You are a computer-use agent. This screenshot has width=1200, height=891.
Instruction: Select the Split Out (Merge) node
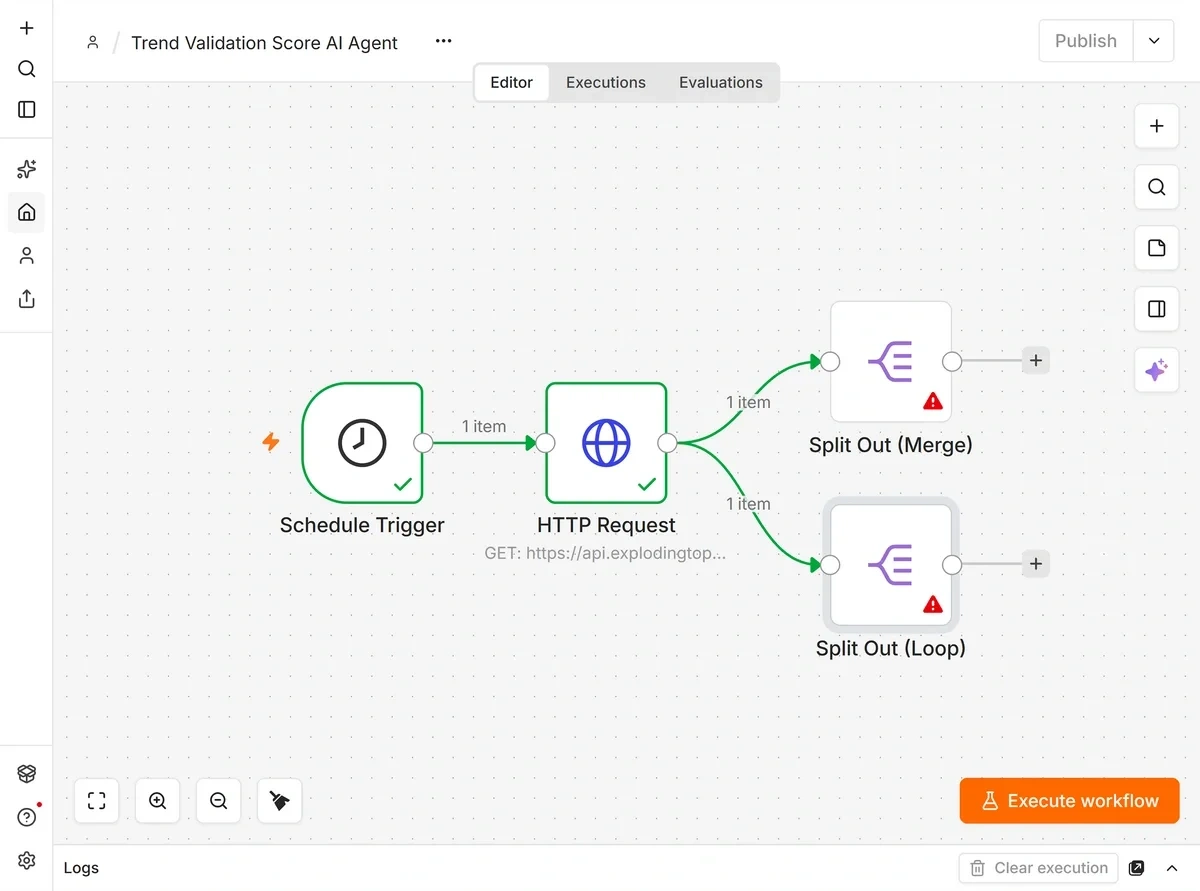click(x=891, y=361)
